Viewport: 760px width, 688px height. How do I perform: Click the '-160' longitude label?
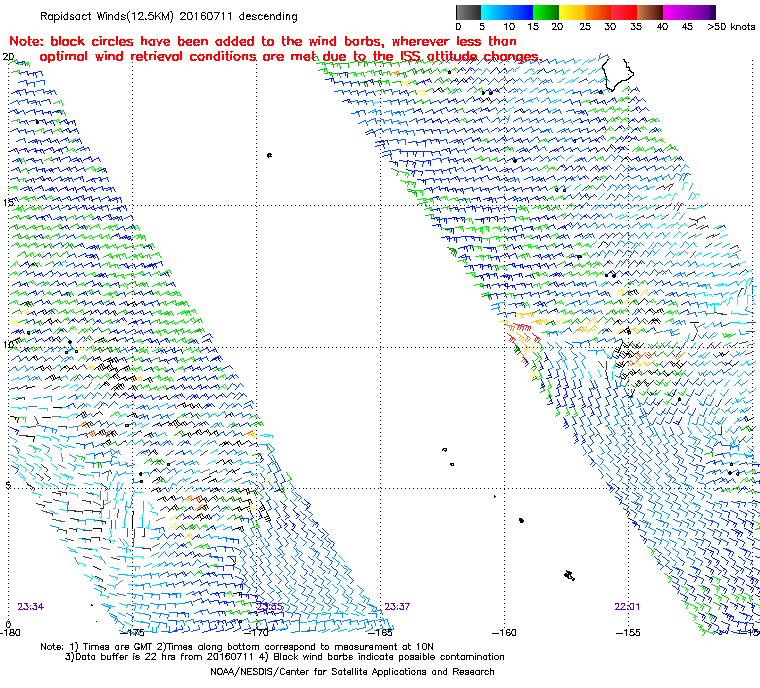(x=505, y=632)
